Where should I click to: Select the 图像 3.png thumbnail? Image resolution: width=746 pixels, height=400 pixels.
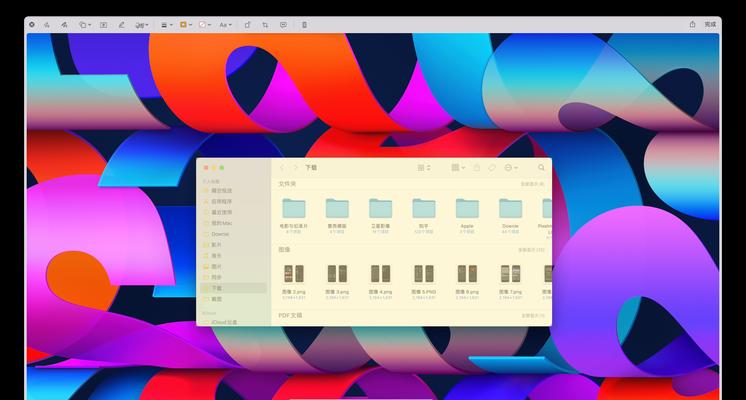pyautogui.click(x=337, y=274)
